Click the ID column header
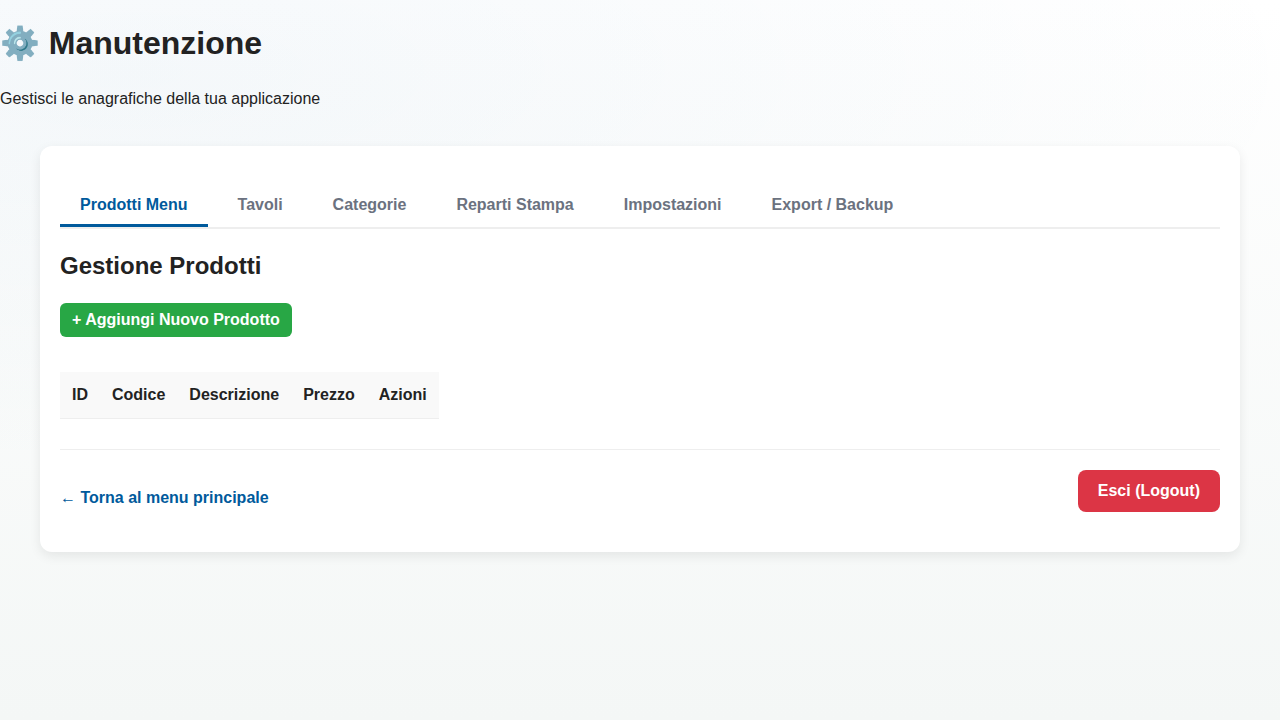Screen dimensions: 1280x720 80,395
